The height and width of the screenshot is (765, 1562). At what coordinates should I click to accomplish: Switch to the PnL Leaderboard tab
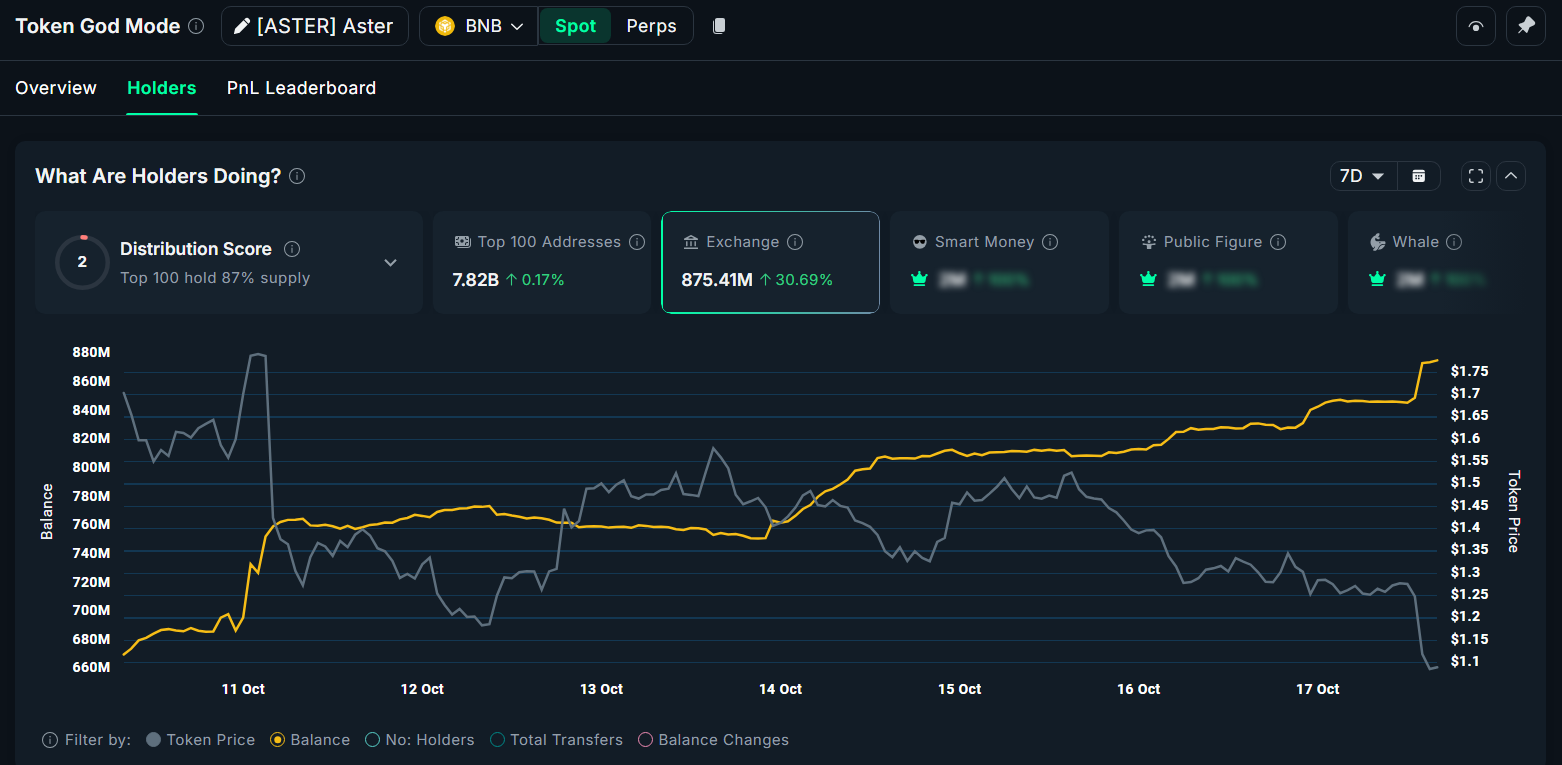pyautogui.click(x=301, y=88)
